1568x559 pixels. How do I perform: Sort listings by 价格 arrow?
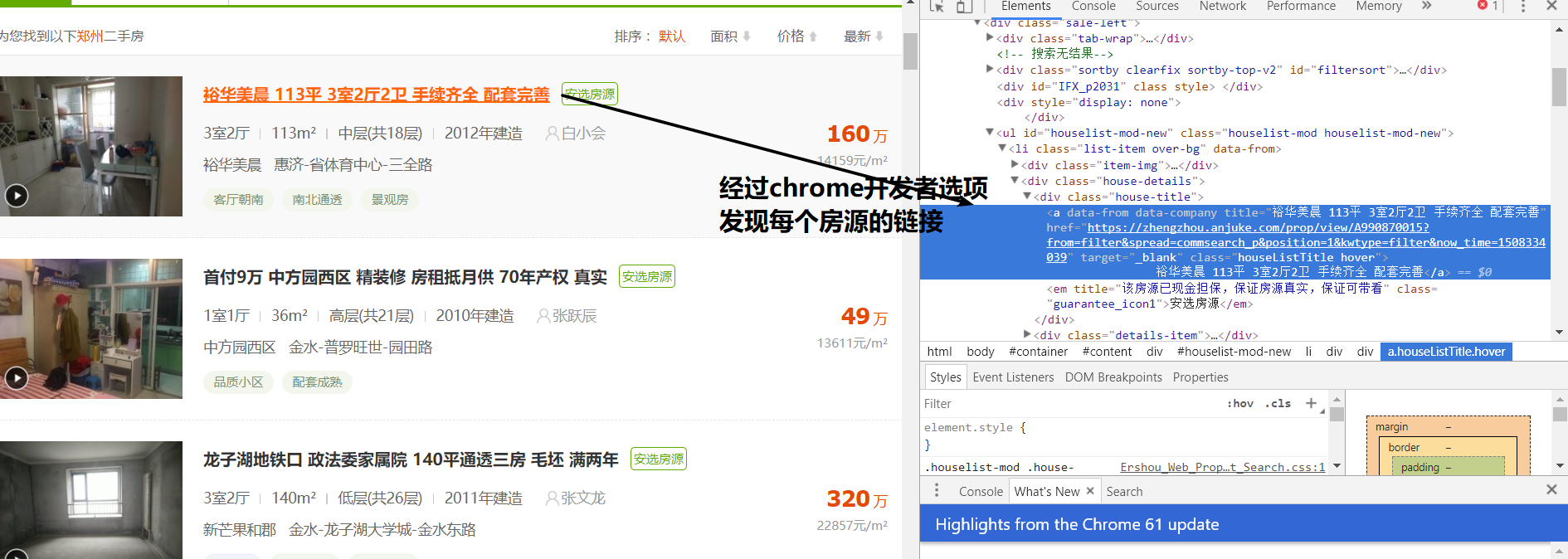813,36
